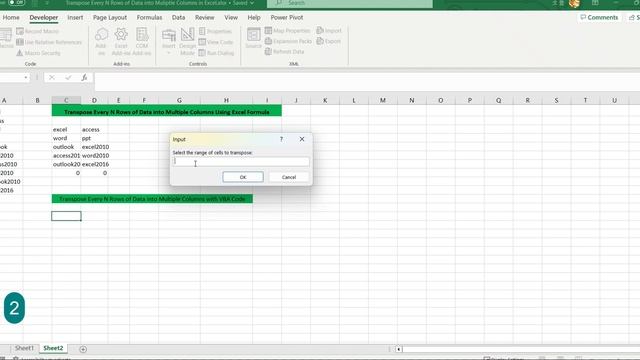Click View Code
This screenshot has width=640, height=360.
click(216, 42)
